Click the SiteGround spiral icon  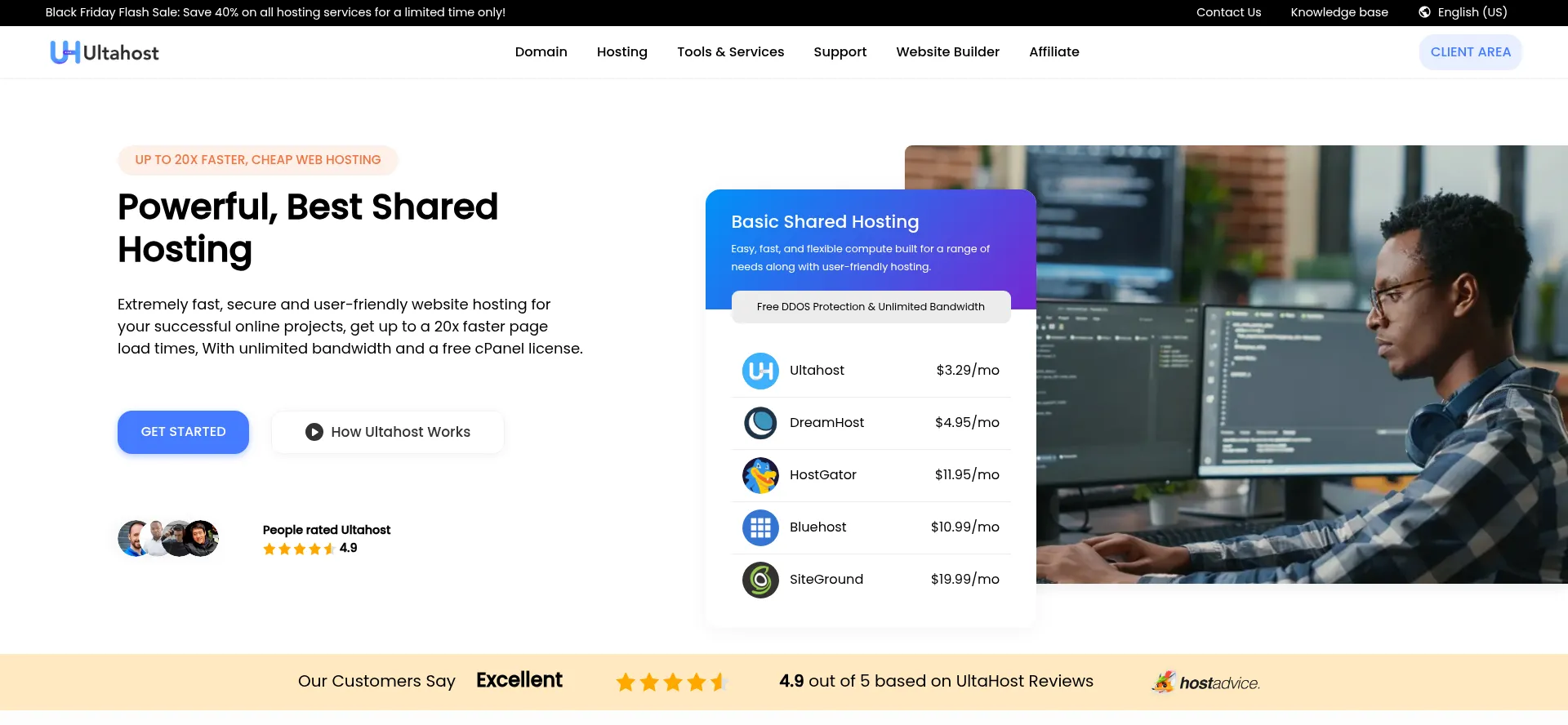(x=760, y=580)
